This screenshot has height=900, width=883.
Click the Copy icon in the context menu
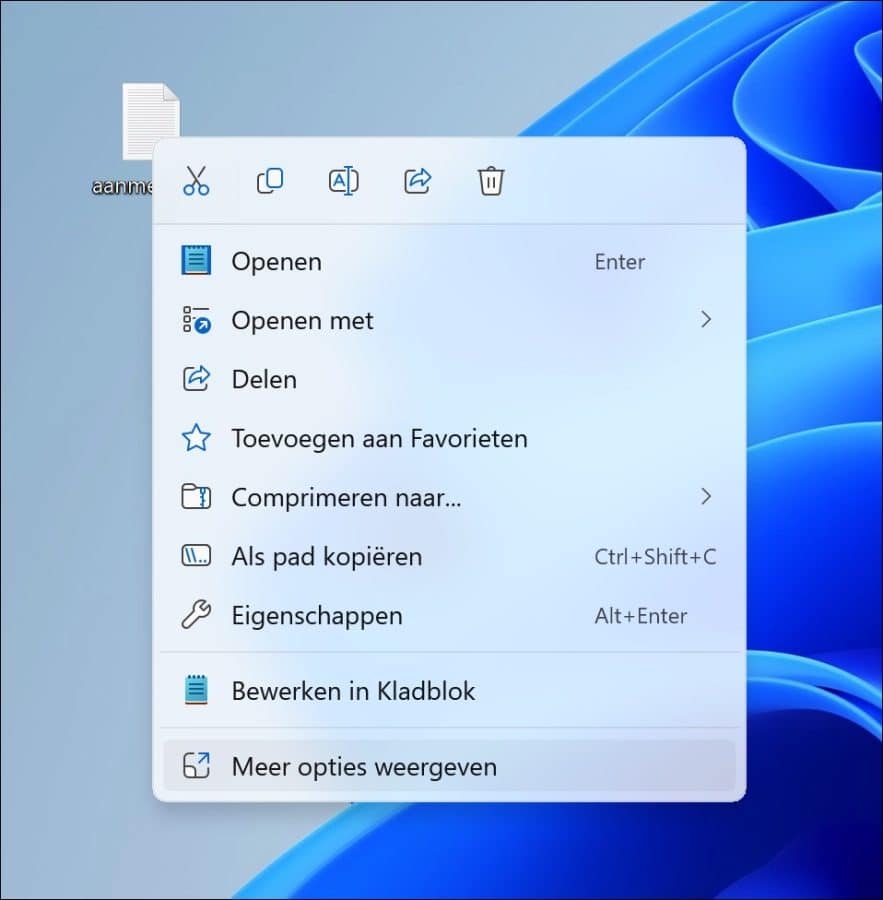[x=270, y=181]
